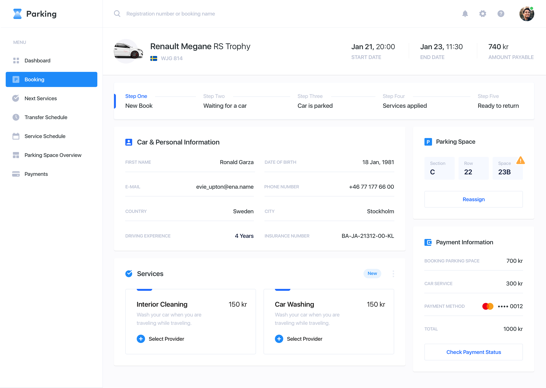This screenshot has width=546, height=388.
Task: Click Check Payment Status button
Action: coord(474,352)
